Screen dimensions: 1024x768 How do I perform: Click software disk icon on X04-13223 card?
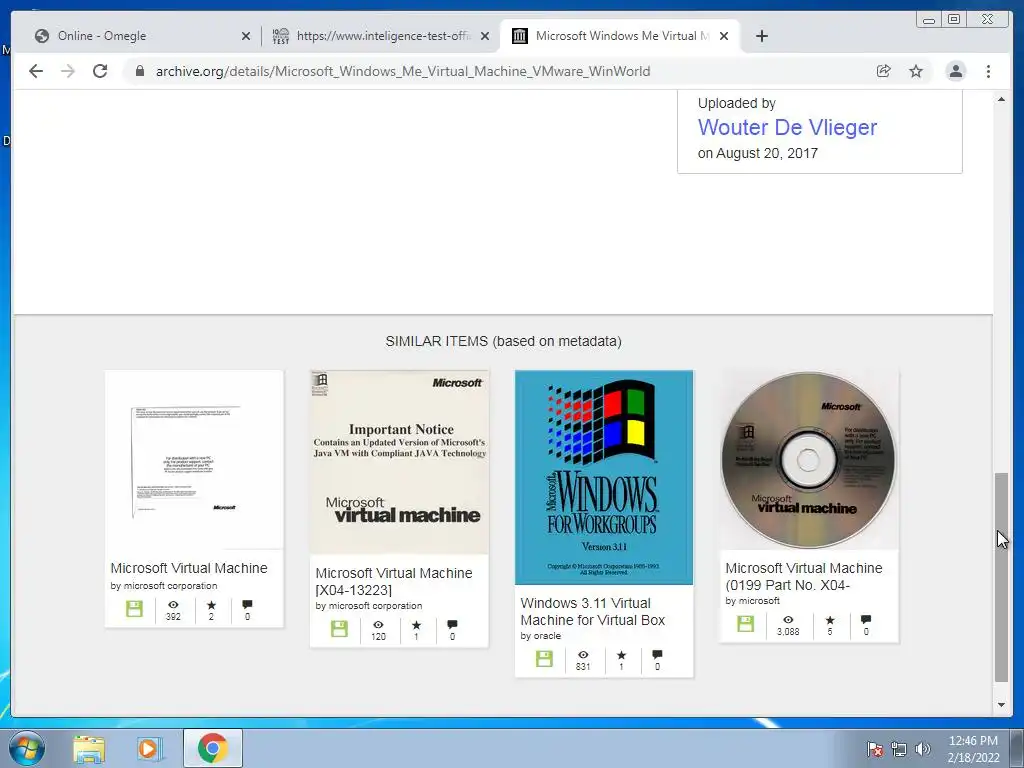click(x=340, y=628)
